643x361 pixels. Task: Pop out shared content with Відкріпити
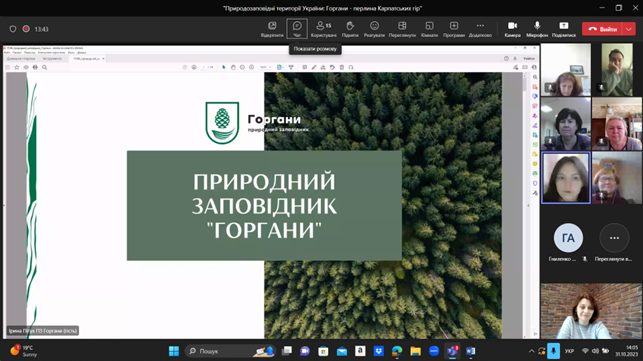pos(272,29)
